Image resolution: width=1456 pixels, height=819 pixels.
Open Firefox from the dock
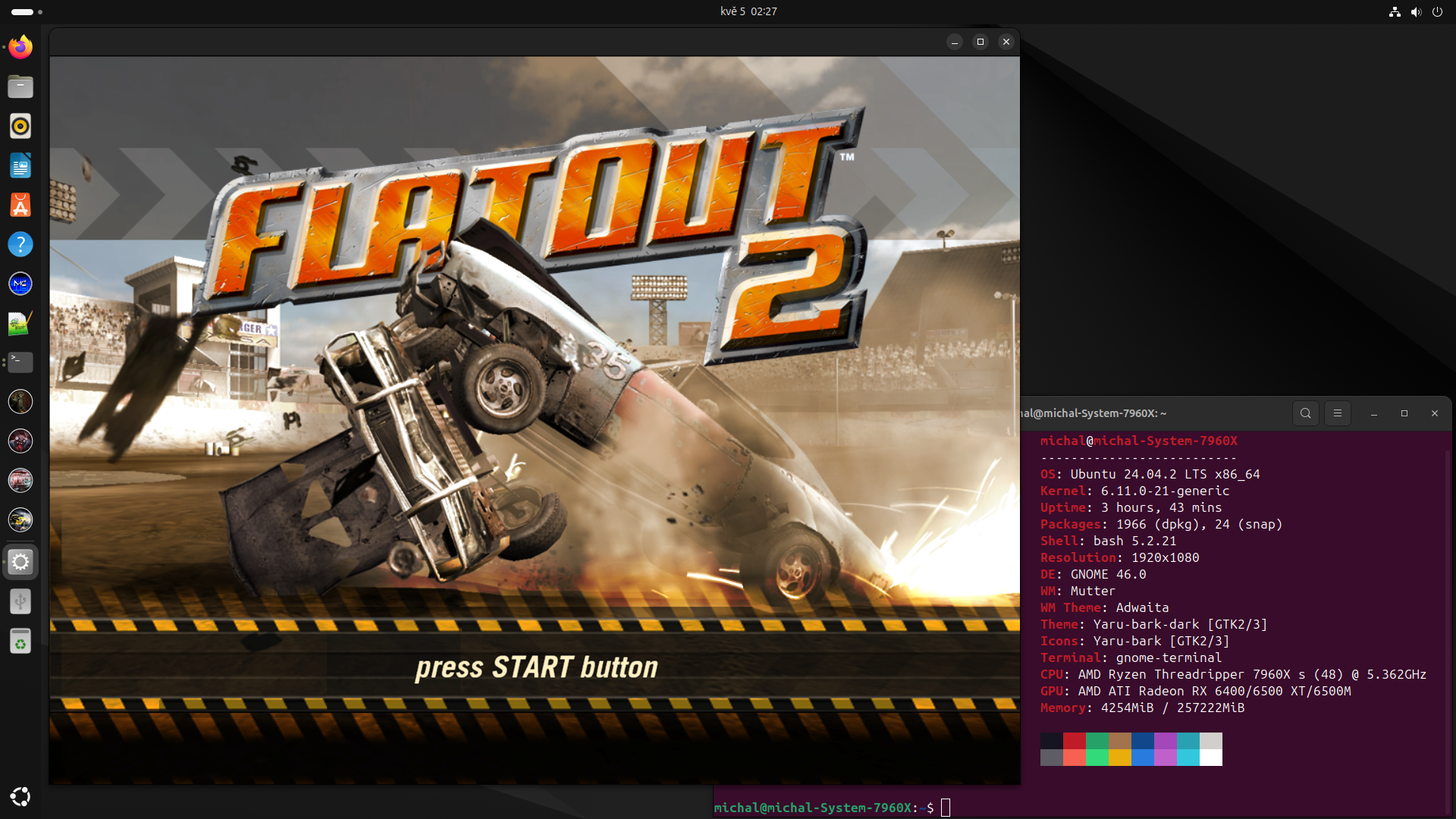[x=20, y=47]
